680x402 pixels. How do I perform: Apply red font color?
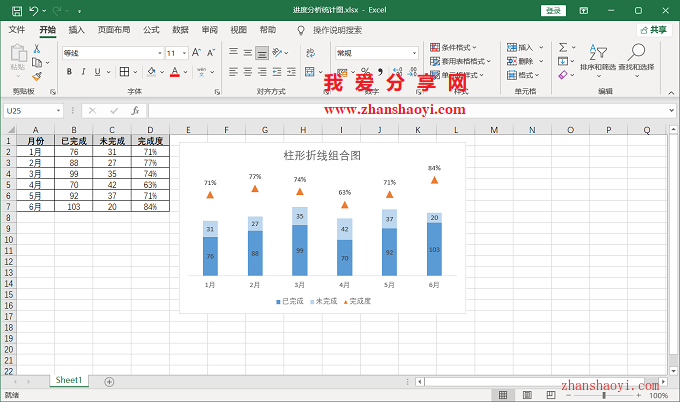click(x=175, y=72)
